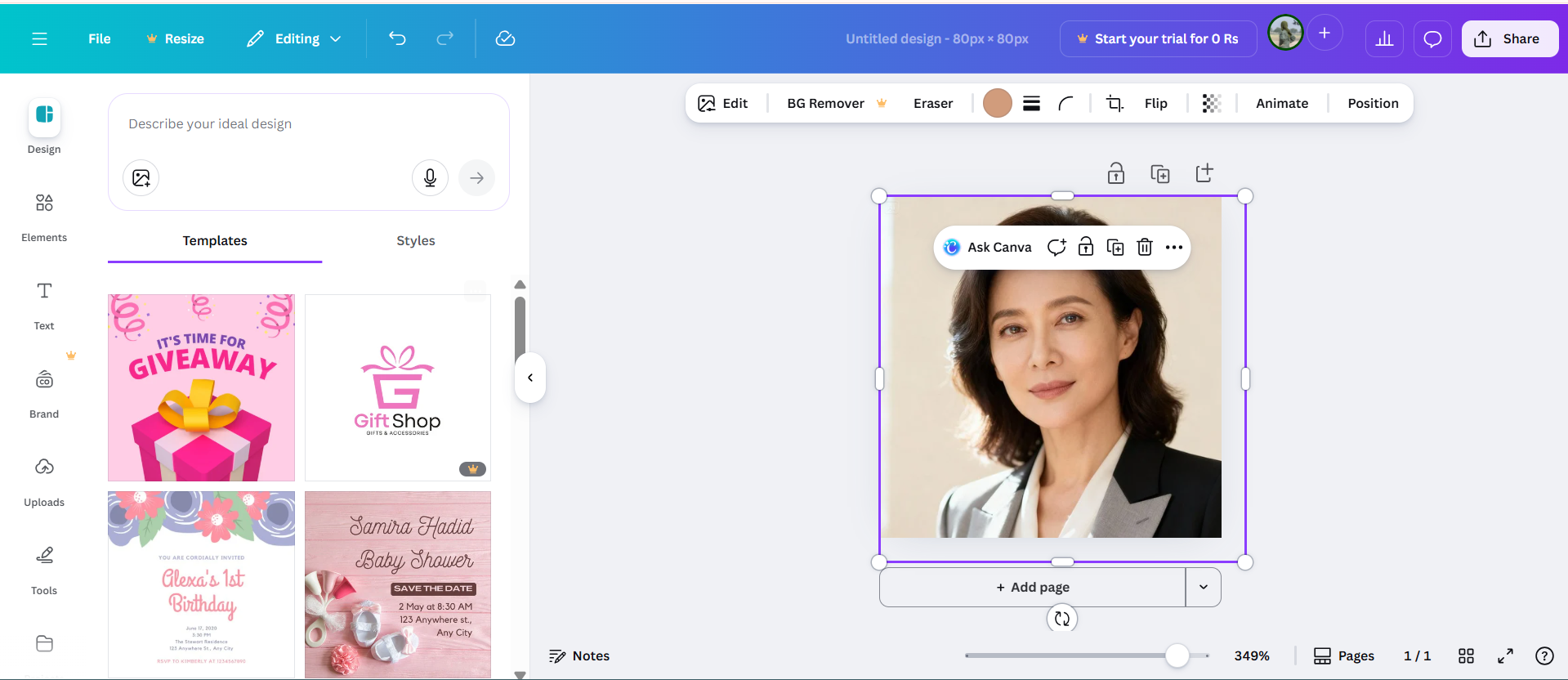Open the border style lines icon
The width and height of the screenshot is (1568, 680).
point(1032,103)
